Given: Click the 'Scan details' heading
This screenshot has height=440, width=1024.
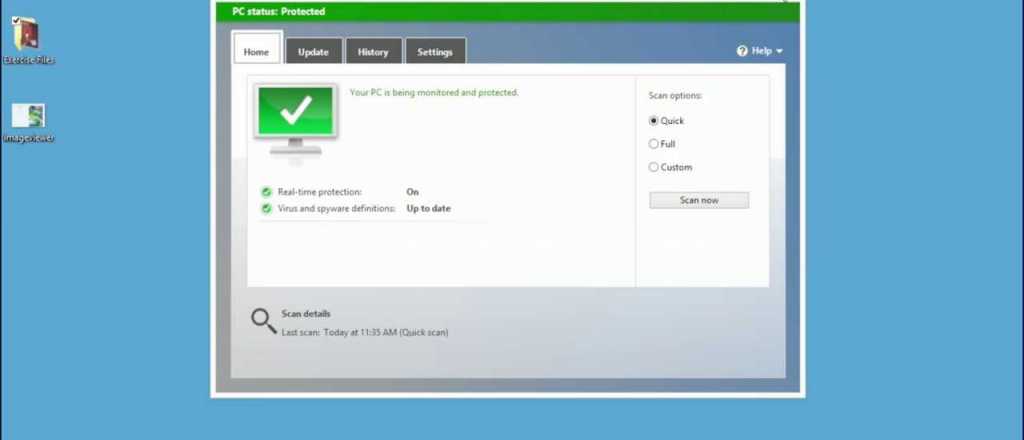Looking at the screenshot, I should pyautogui.click(x=306, y=314).
